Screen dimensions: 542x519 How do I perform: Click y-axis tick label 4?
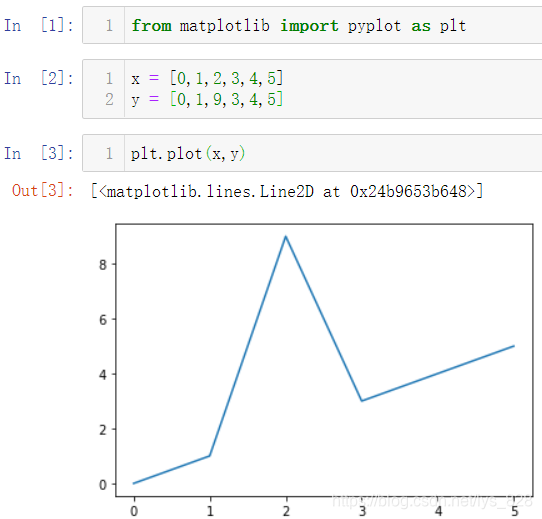point(103,375)
